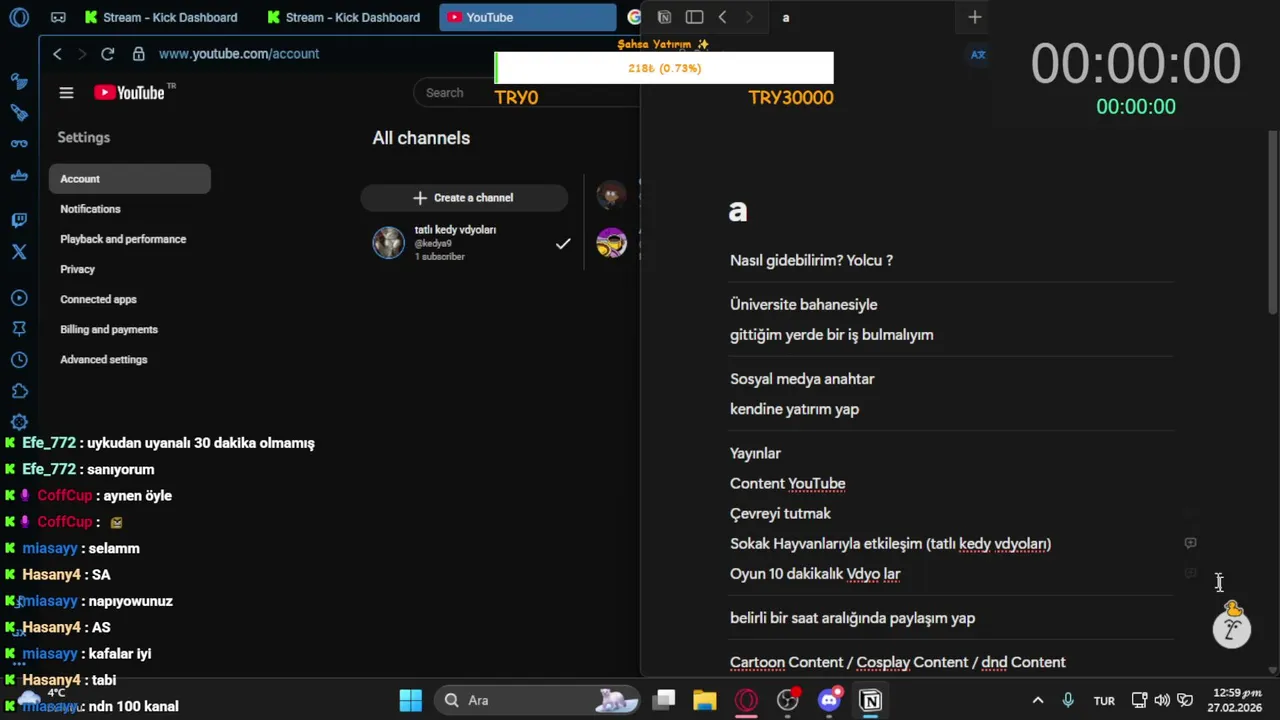Open Task View on the taskbar

664,700
